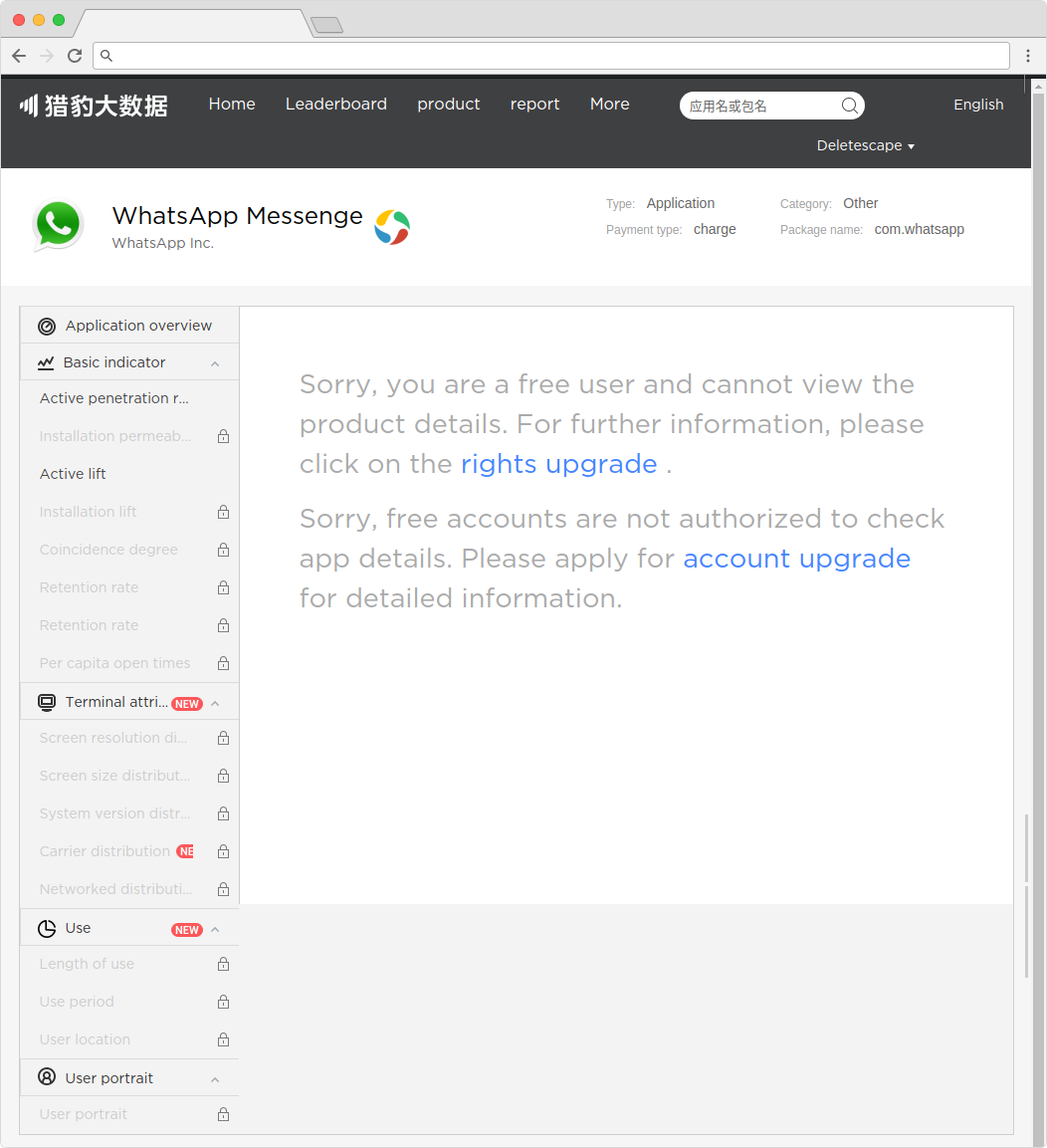Click the Use pie-chart icon

click(47, 929)
